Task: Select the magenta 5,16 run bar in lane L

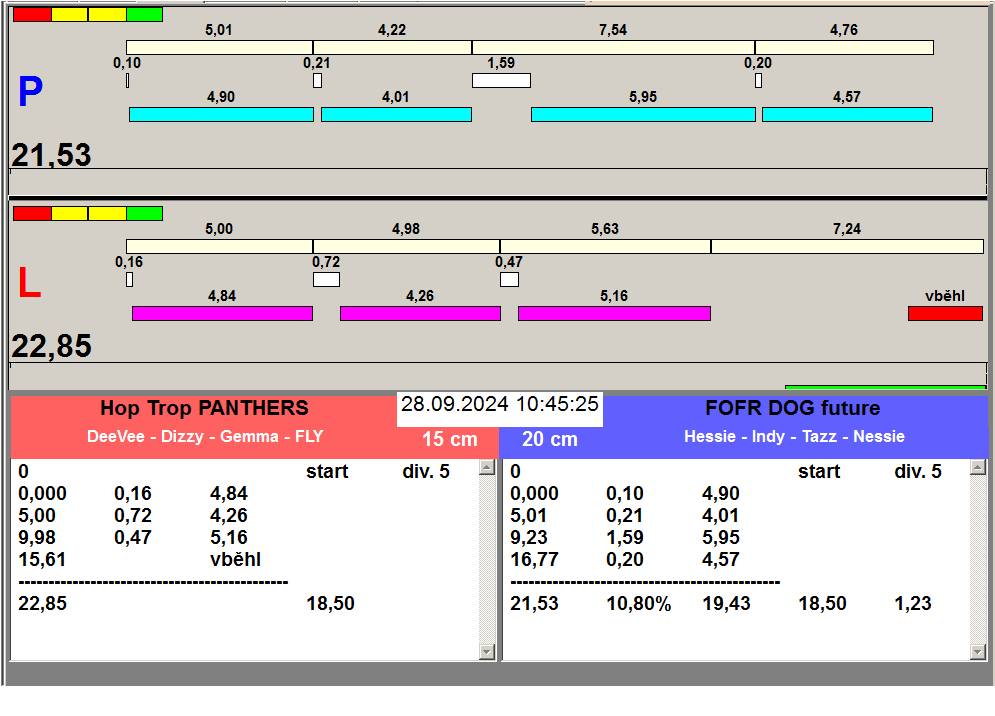Action: [x=614, y=313]
